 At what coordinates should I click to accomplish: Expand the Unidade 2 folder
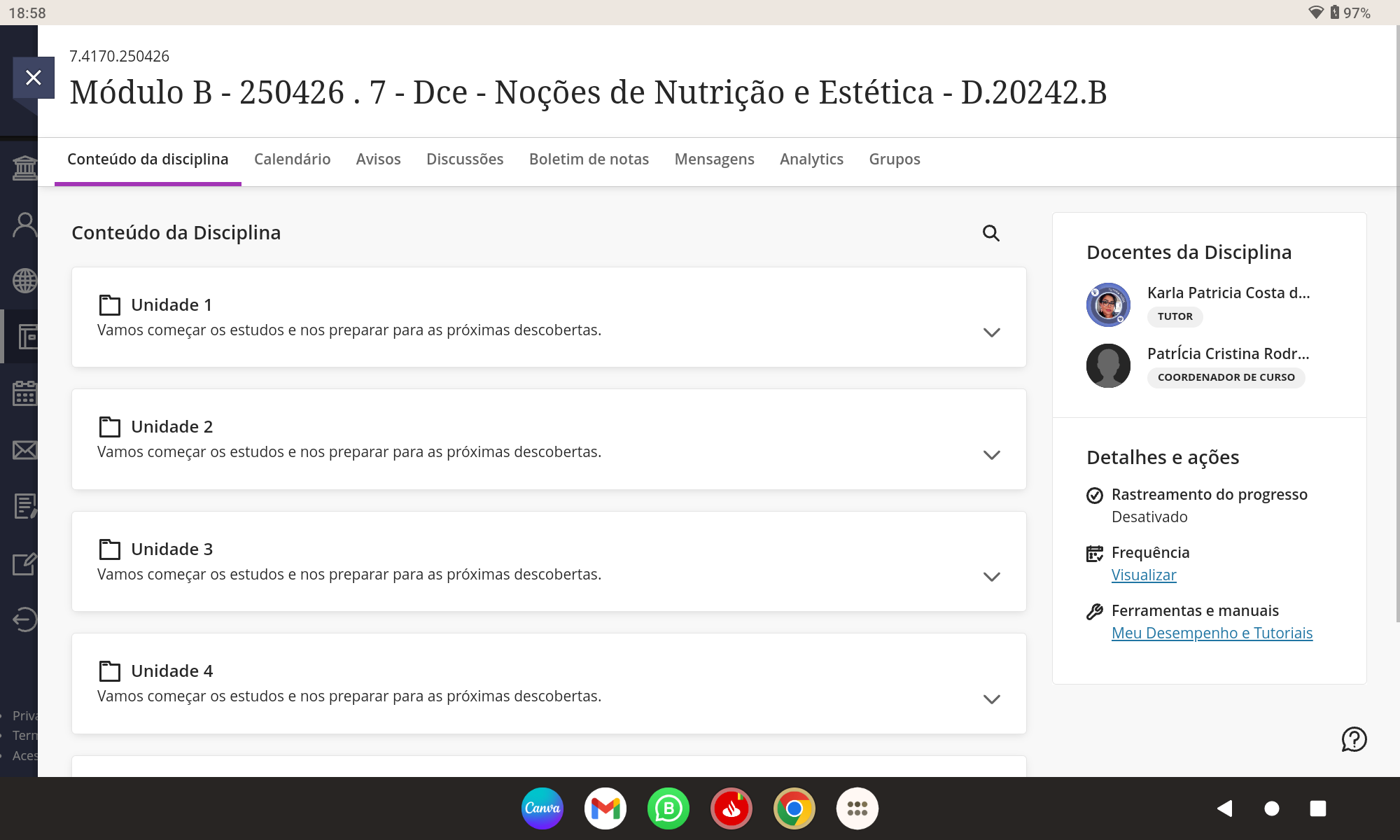click(x=991, y=455)
